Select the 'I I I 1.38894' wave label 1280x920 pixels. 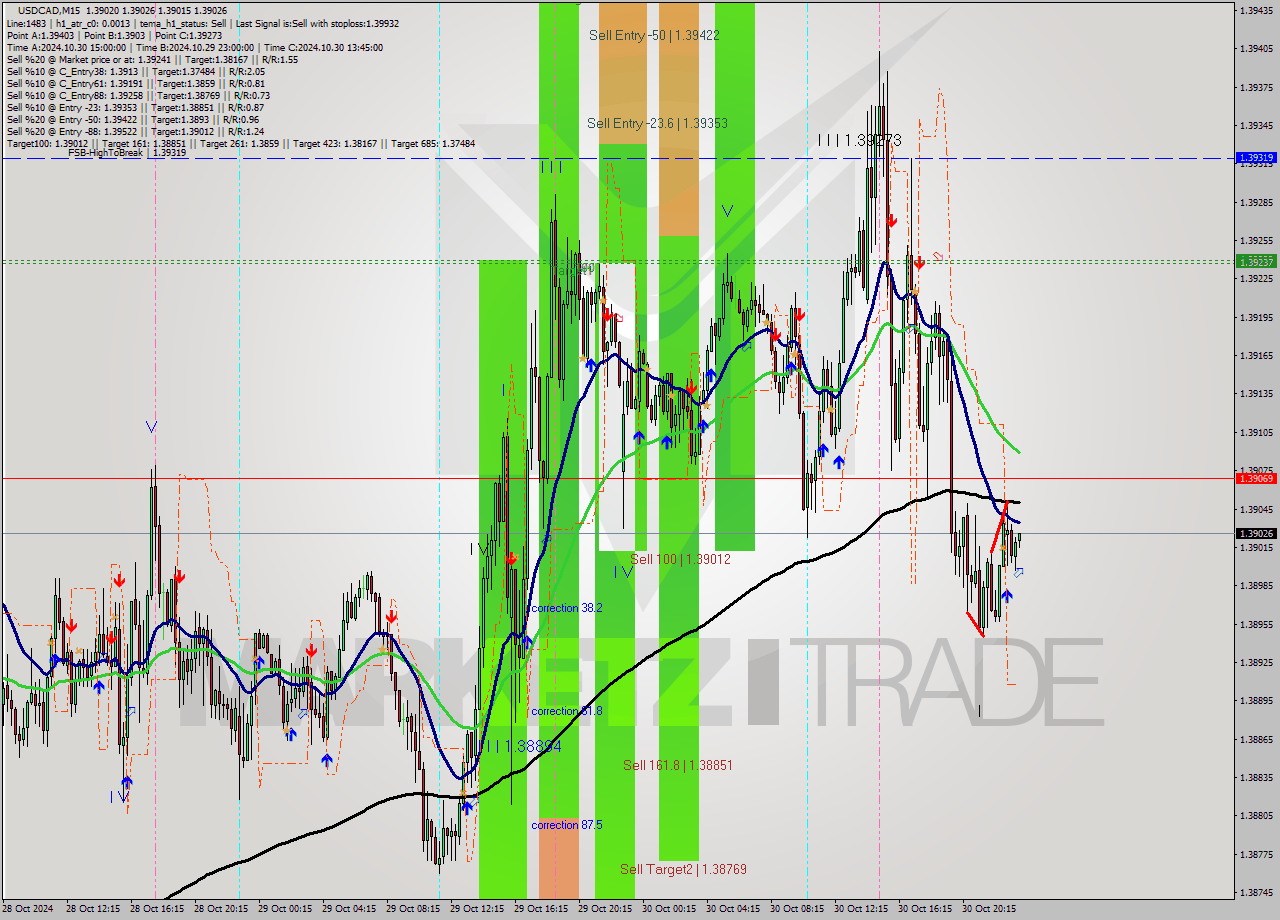pos(520,746)
